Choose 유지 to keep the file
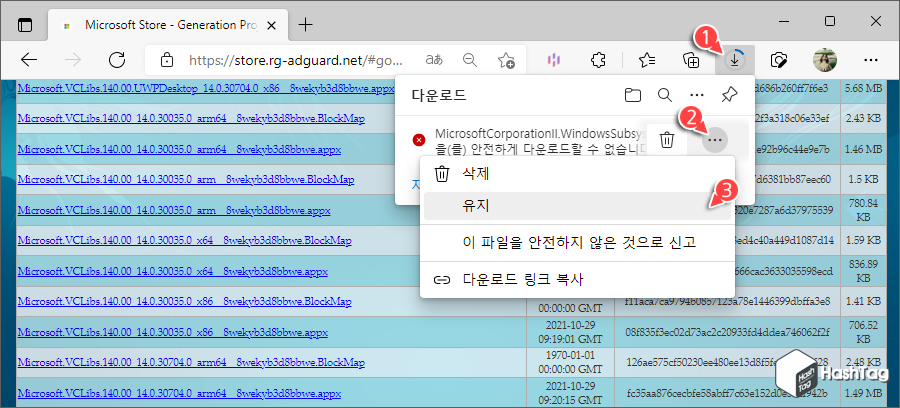This screenshot has width=900, height=408. coord(577,205)
